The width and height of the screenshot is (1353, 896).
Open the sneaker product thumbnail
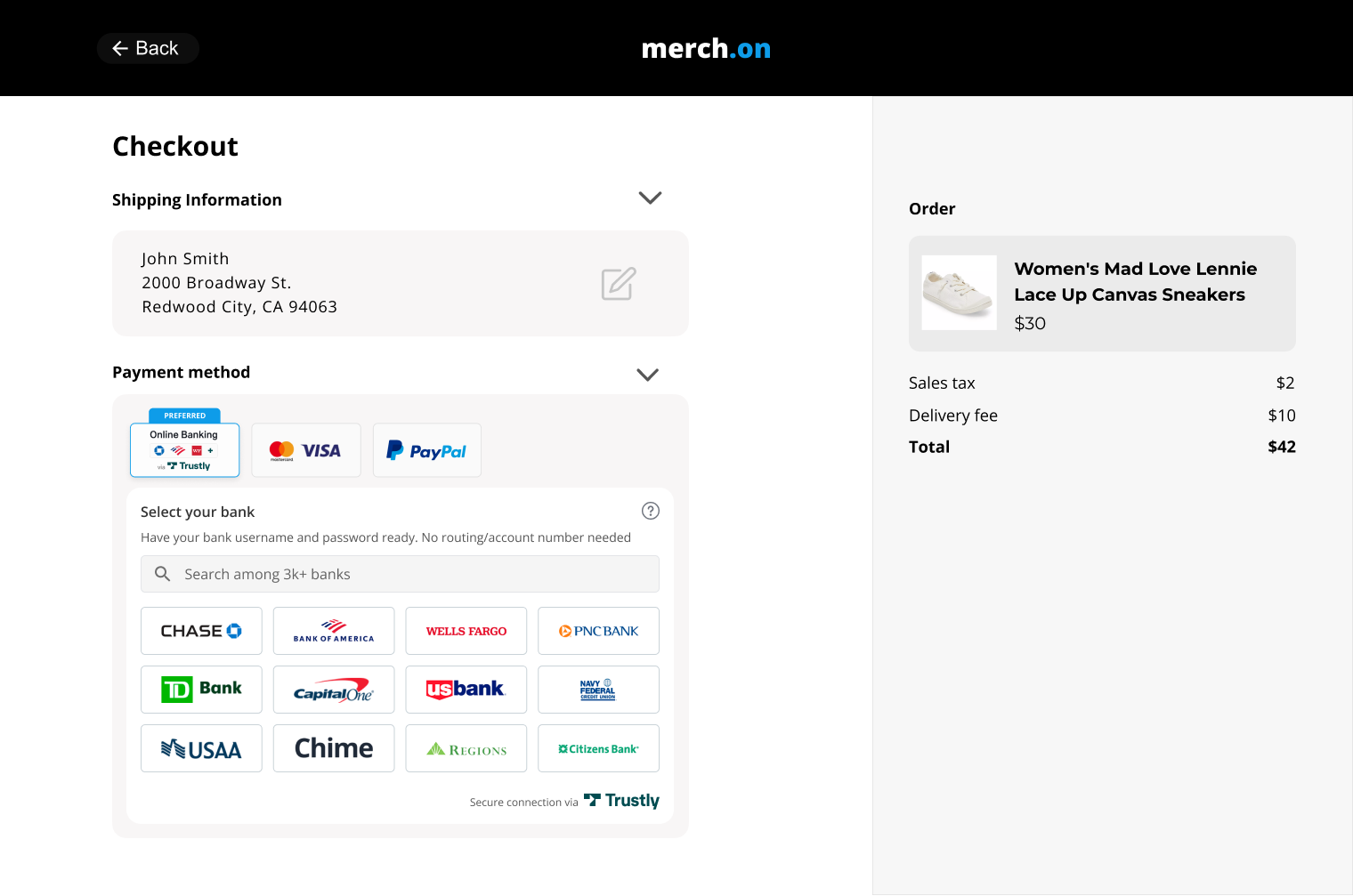(959, 293)
